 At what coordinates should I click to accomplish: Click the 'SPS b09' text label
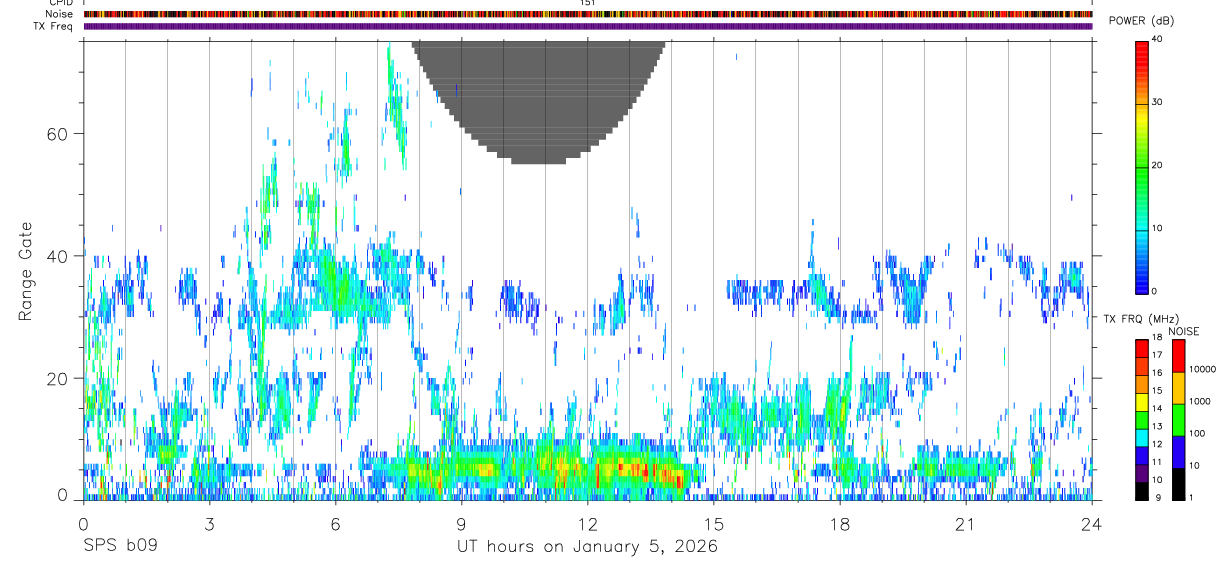119,547
